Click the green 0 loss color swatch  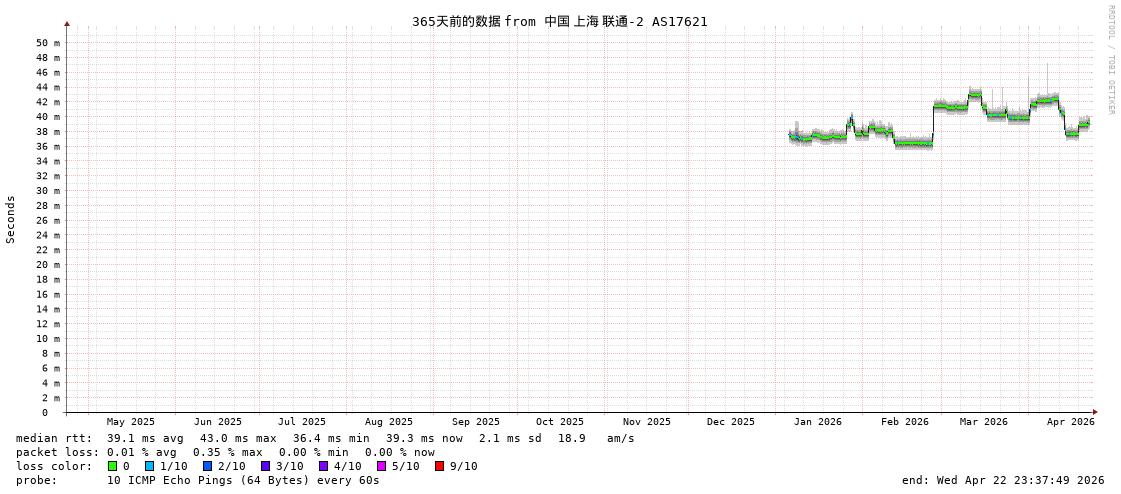[x=112, y=466]
